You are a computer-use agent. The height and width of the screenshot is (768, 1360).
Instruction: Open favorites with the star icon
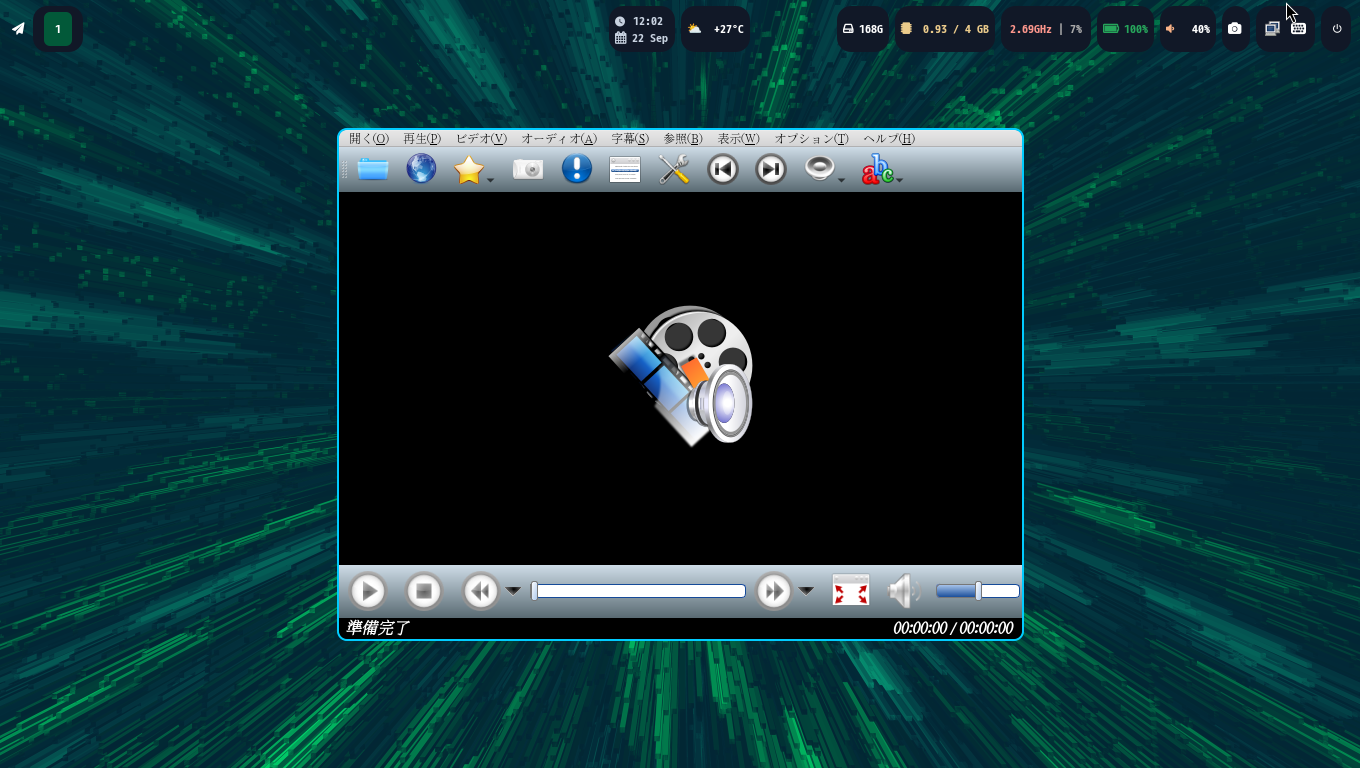[469, 170]
